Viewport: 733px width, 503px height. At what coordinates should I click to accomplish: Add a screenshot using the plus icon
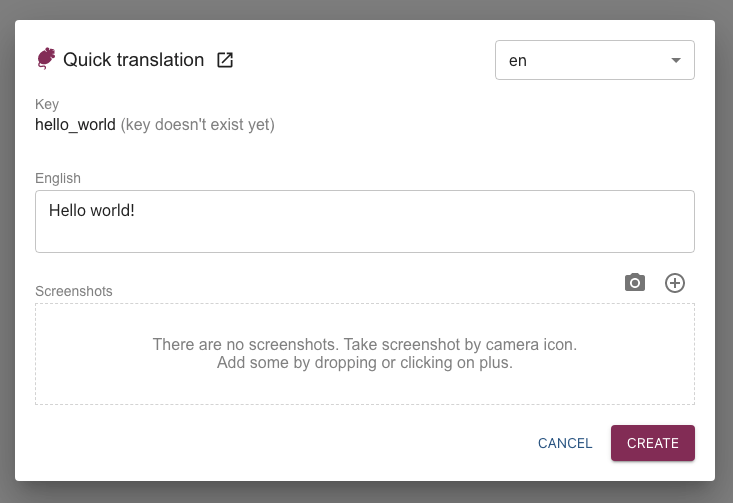click(675, 283)
